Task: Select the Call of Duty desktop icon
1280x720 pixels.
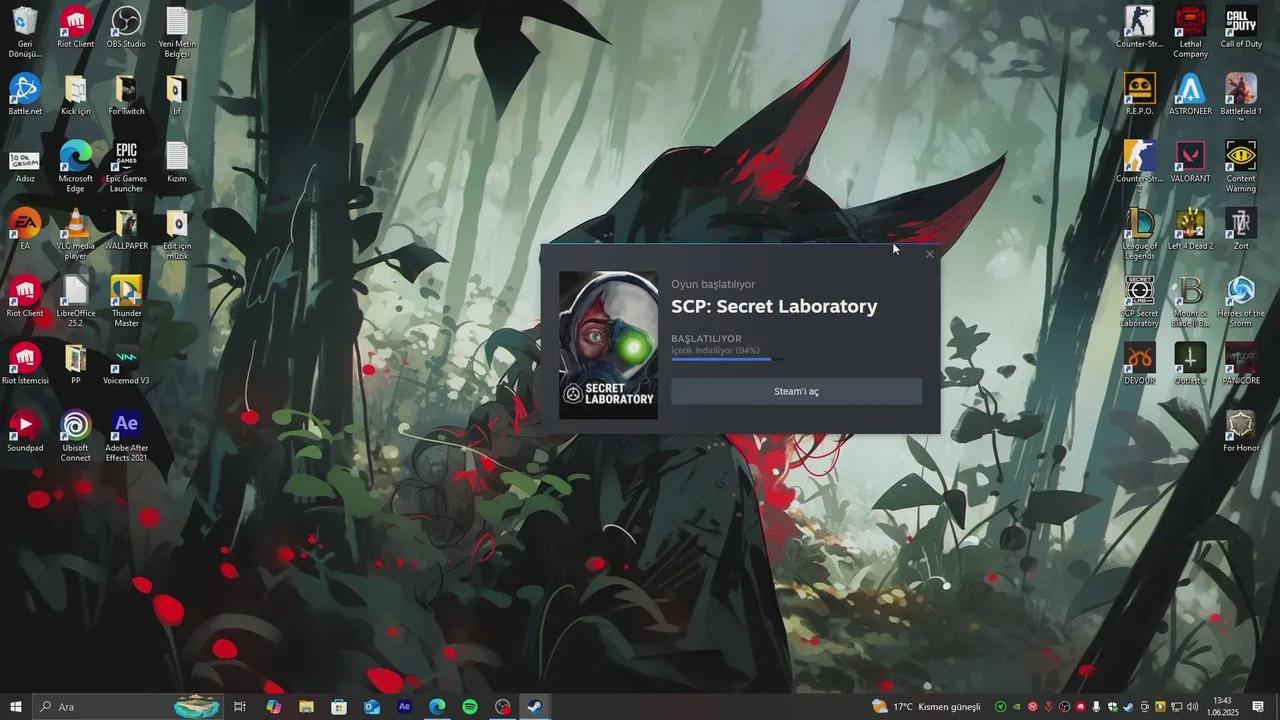Action: (1241, 27)
